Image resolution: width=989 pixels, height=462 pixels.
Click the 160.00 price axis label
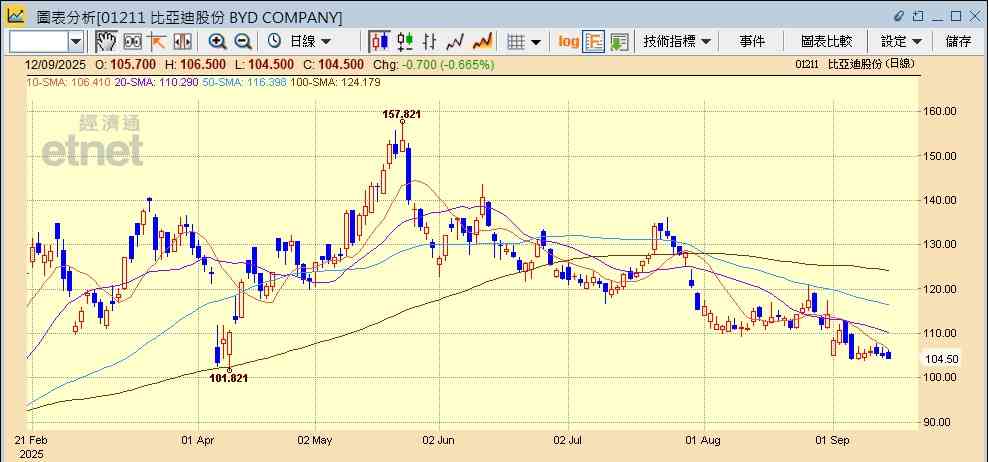point(941,111)
